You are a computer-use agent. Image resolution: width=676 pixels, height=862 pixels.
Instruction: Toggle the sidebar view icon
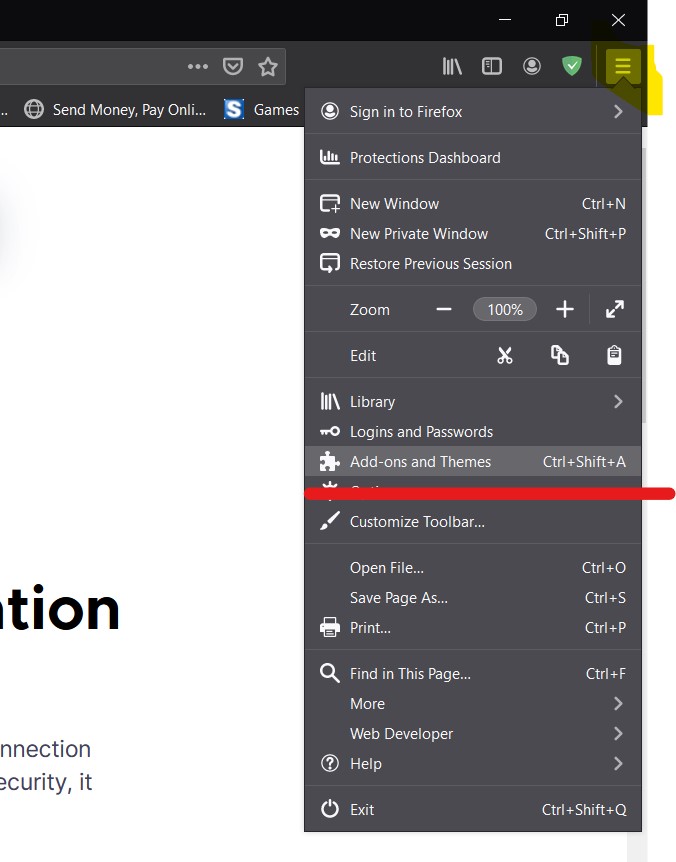coord(492,67)
